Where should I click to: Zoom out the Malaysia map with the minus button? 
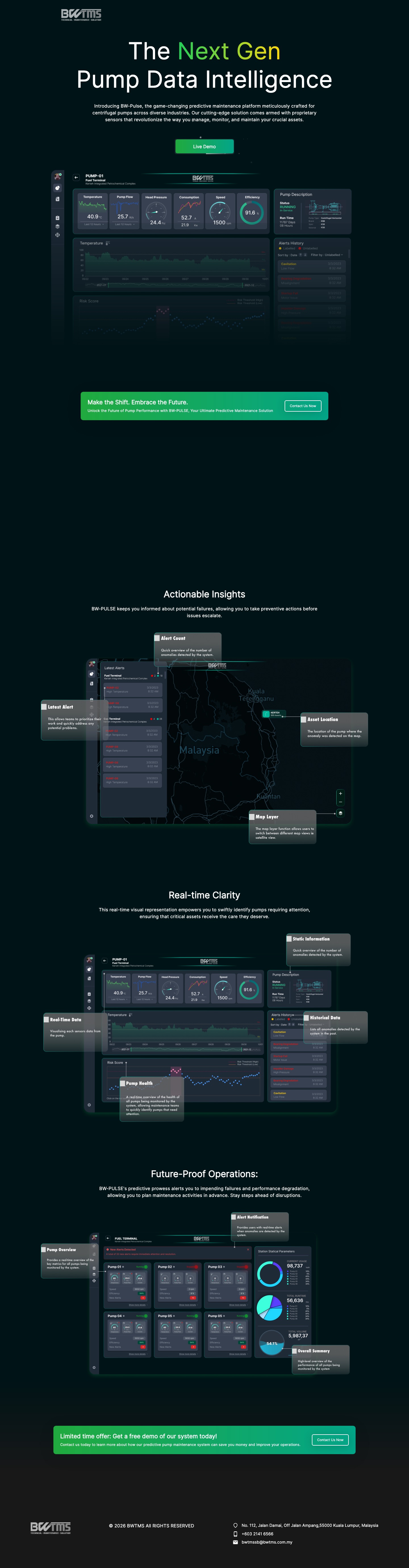coord(340,802)
